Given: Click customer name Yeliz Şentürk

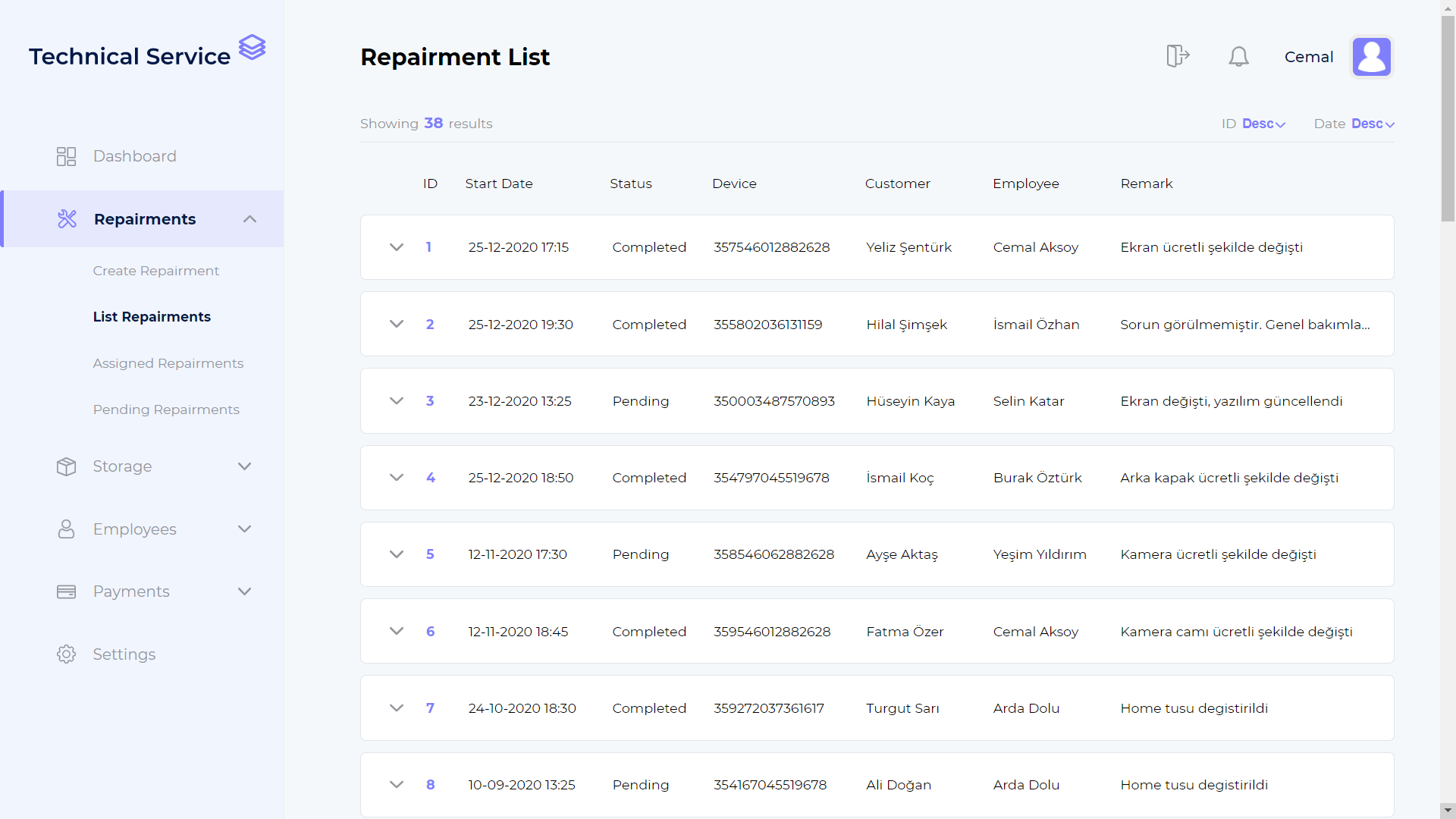Looking at the screenshot, I should pyautogui.click(x=909, y=247).
